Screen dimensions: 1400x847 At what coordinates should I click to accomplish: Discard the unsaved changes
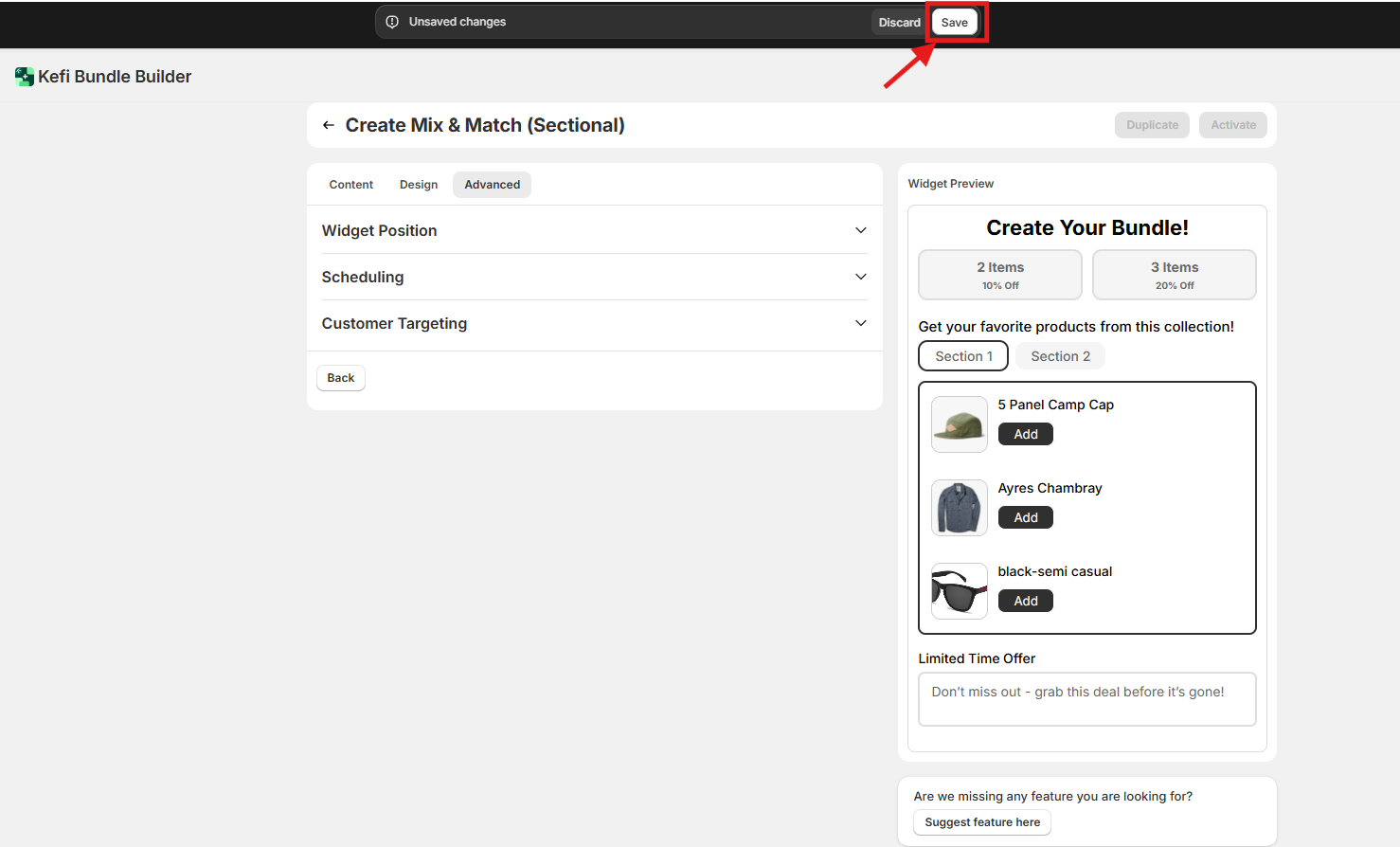(x=899, y=23)
